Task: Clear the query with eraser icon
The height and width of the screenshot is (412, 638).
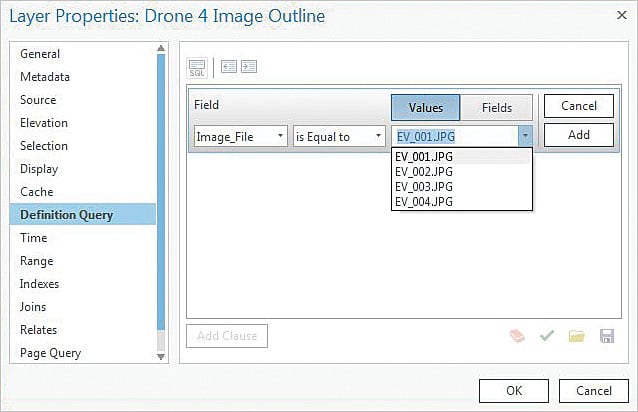Action: pos(518,336)
